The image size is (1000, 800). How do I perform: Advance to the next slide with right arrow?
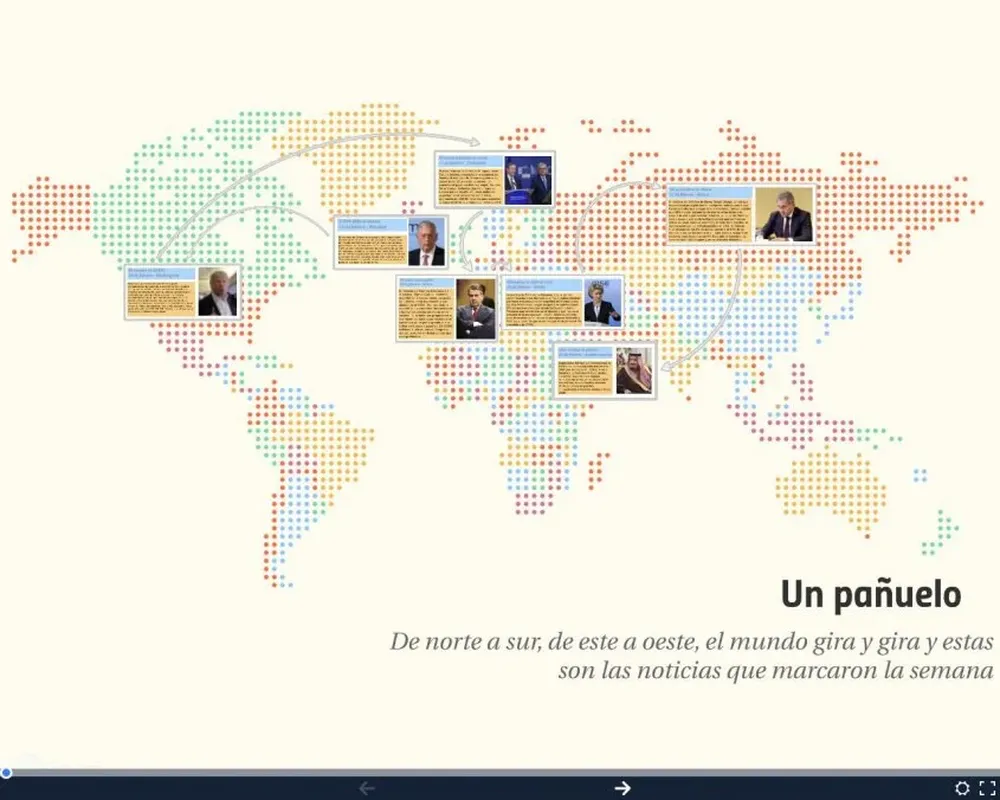coord(622,788)
